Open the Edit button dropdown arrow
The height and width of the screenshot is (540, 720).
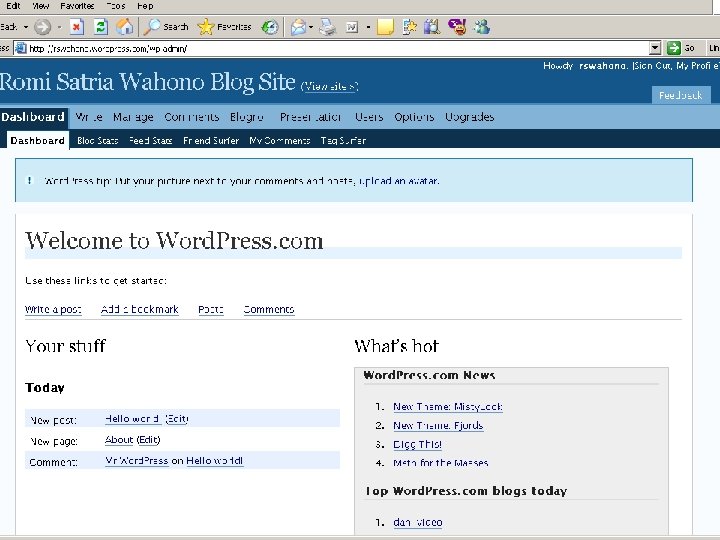[x=368, y=27]
